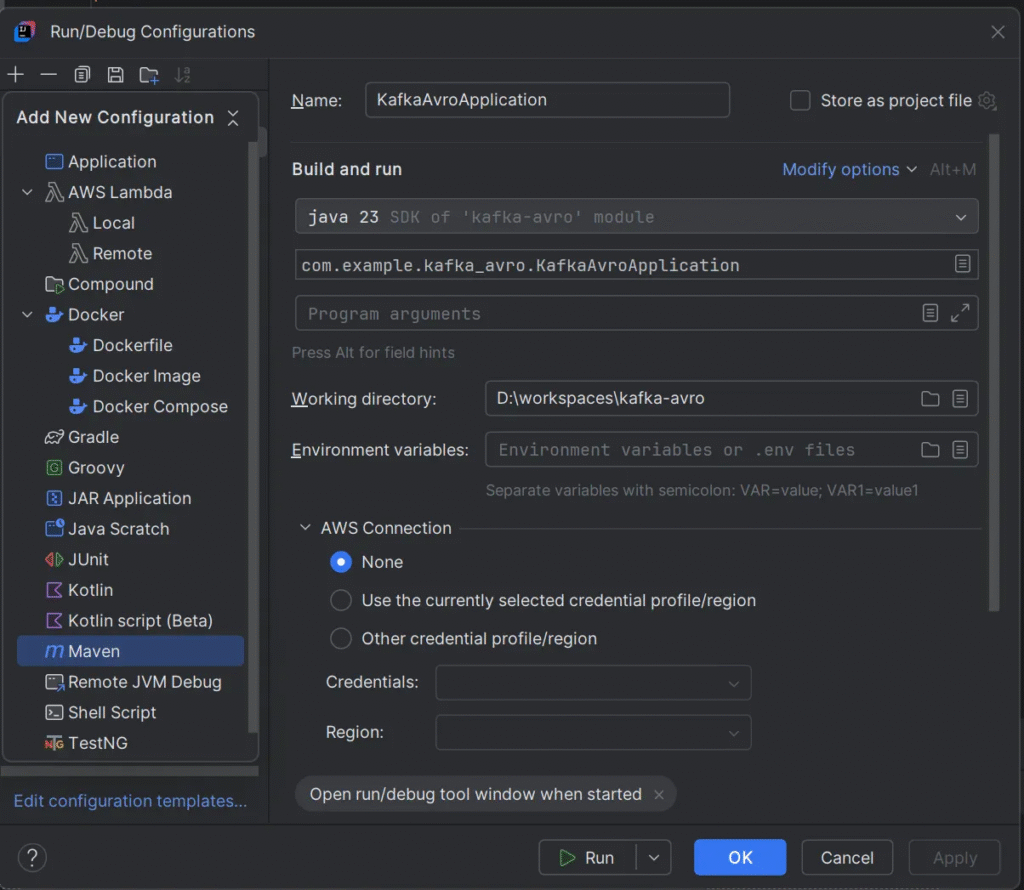The image size is (1024, 890).
Task: Open the java 23 SDK dropdown
Action: click(x=636, y=217)
